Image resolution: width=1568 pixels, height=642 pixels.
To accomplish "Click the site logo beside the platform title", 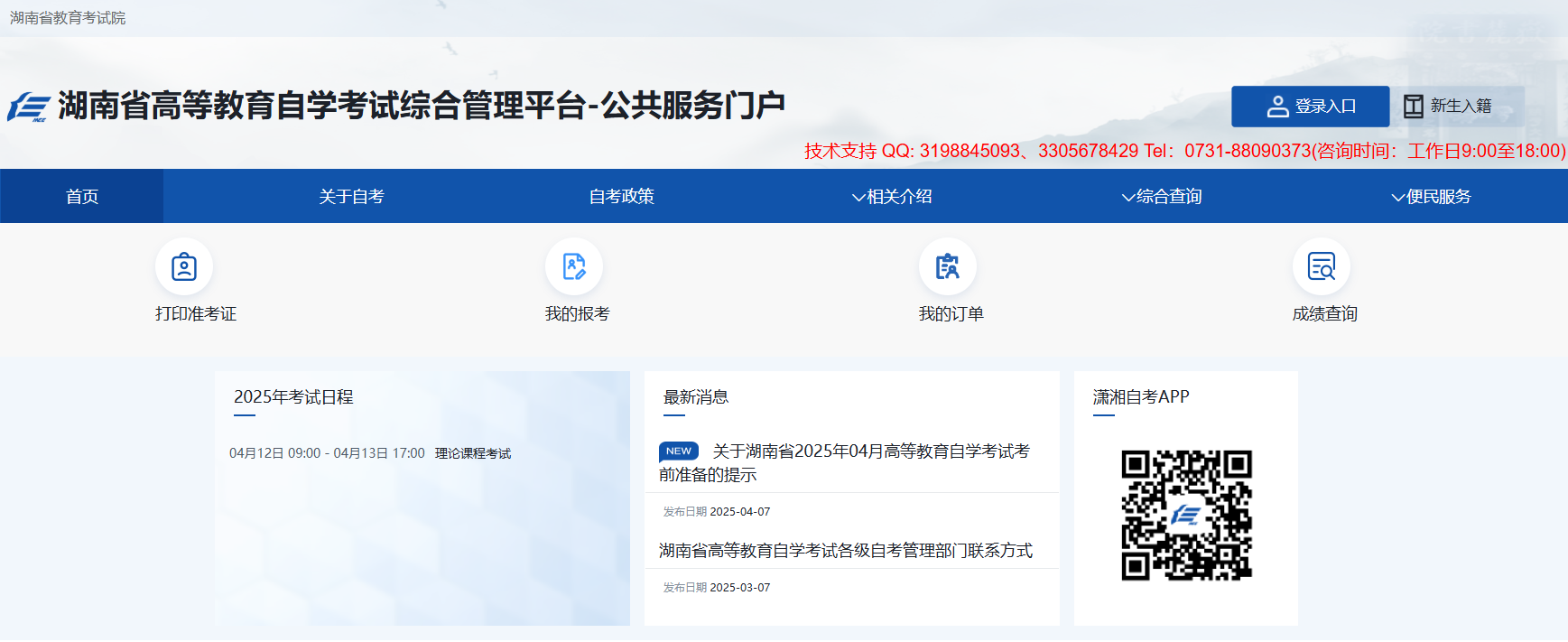I will pos(29,107).
